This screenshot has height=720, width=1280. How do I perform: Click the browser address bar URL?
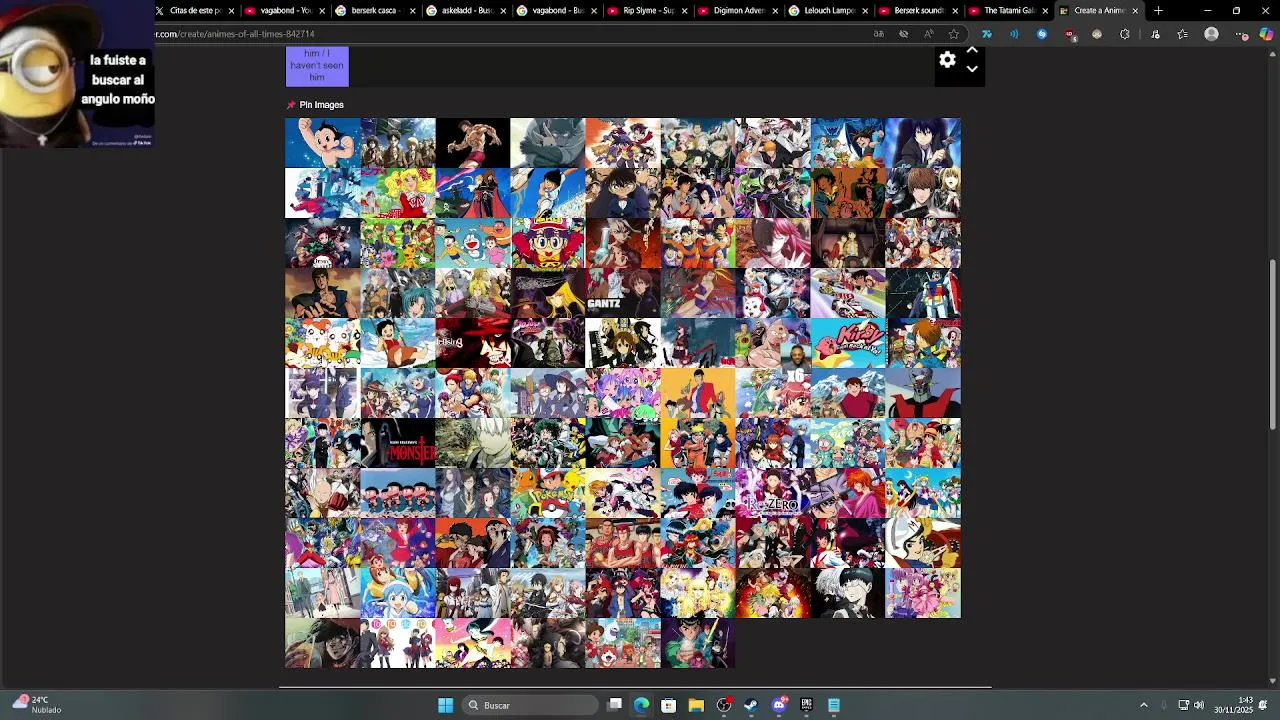click(235, 34)
